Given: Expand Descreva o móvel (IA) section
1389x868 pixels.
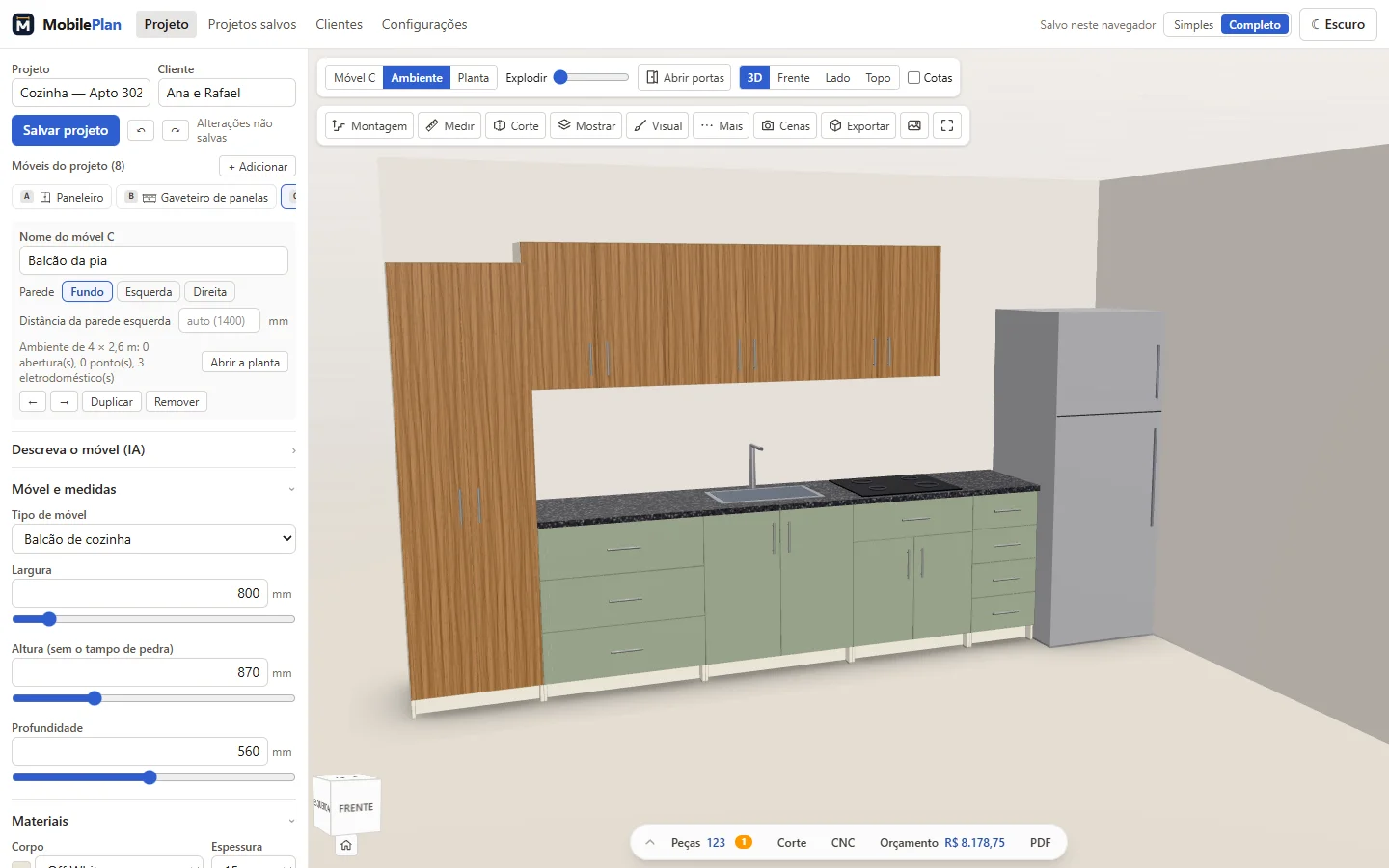Looking at the screenshot, I should click(153, 449).
